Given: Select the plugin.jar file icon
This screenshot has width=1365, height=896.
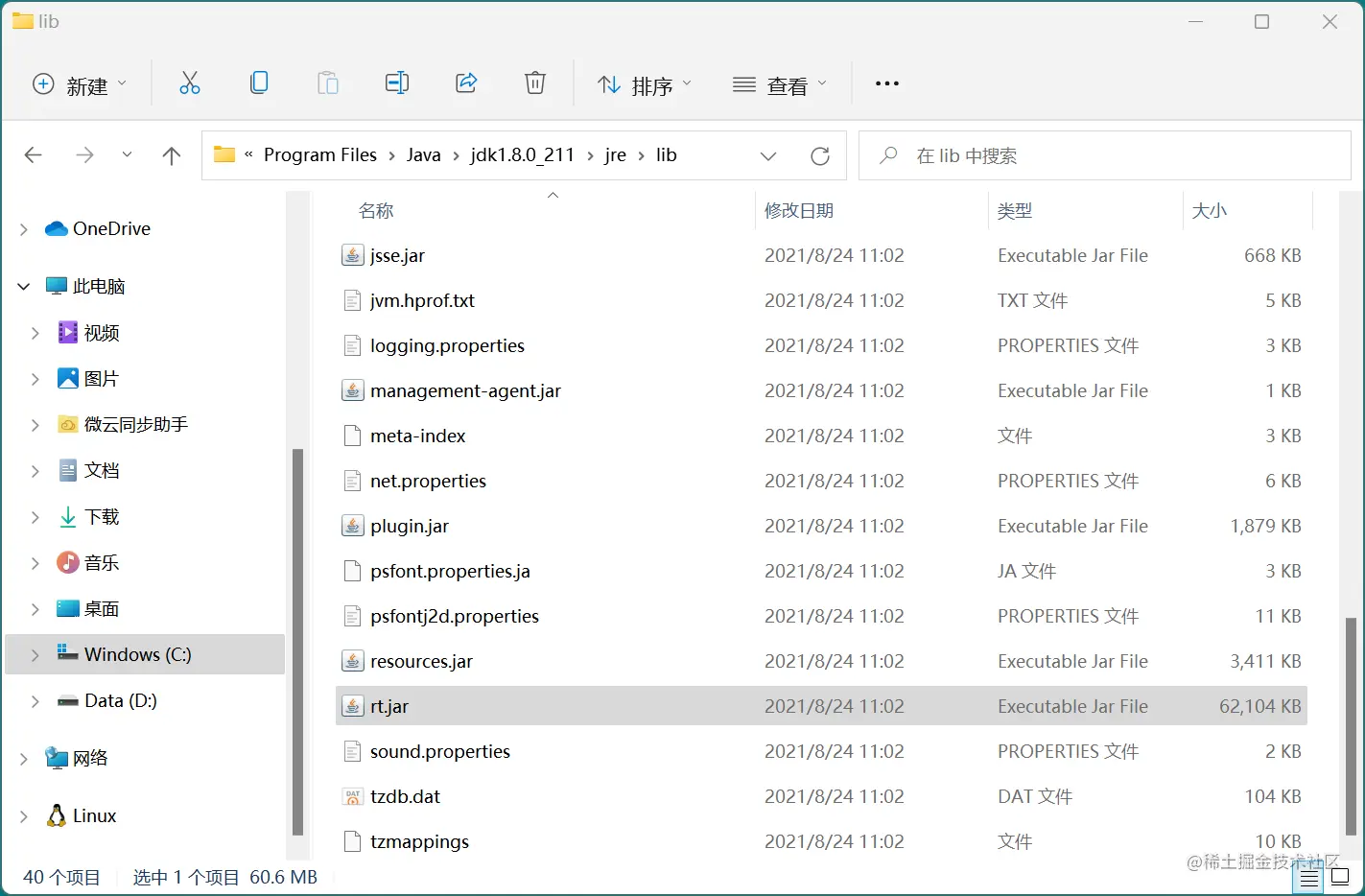Looking at the screenshot, I should (353, 526).
